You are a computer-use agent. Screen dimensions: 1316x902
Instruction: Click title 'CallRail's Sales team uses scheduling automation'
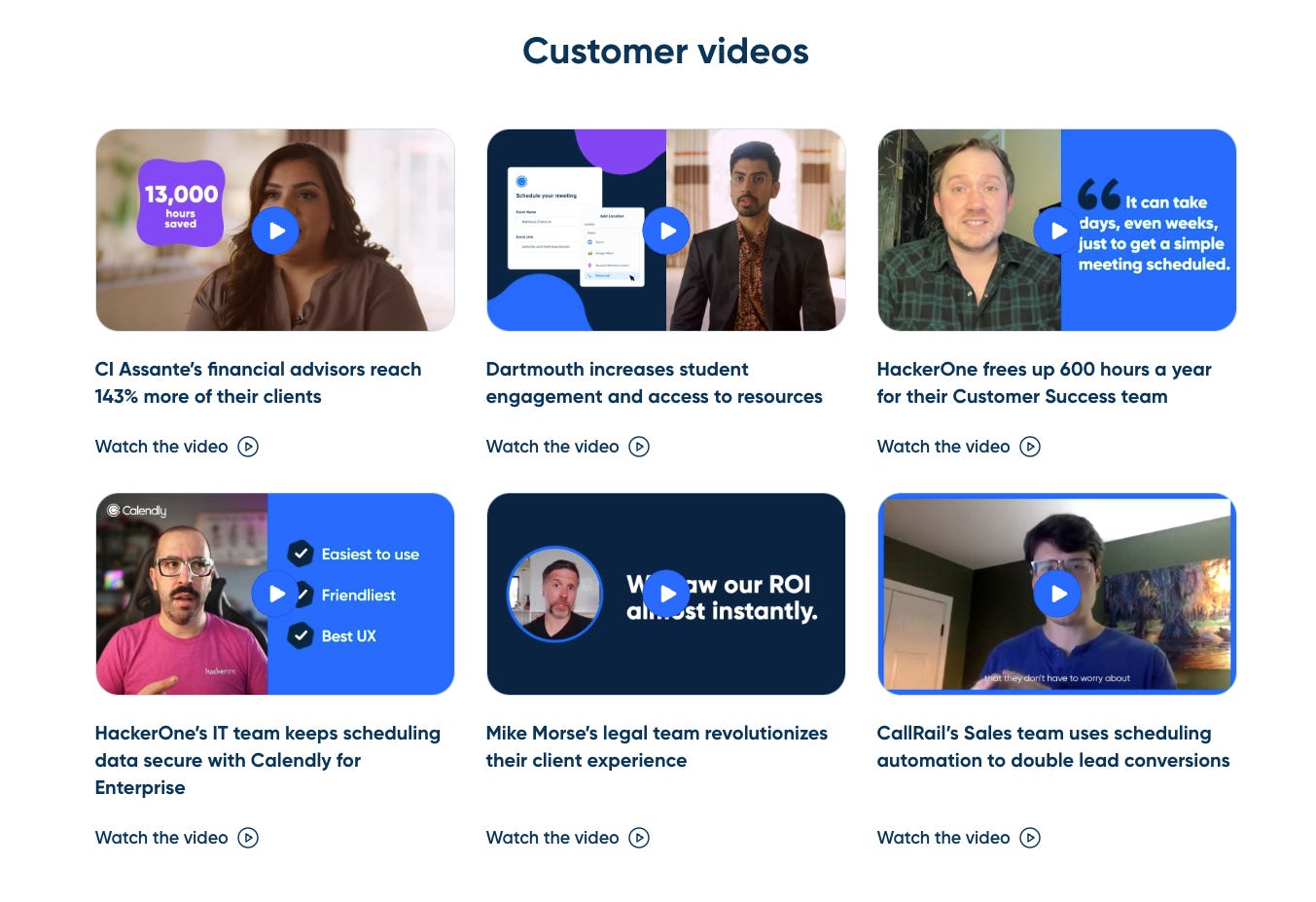point(1053,746)
